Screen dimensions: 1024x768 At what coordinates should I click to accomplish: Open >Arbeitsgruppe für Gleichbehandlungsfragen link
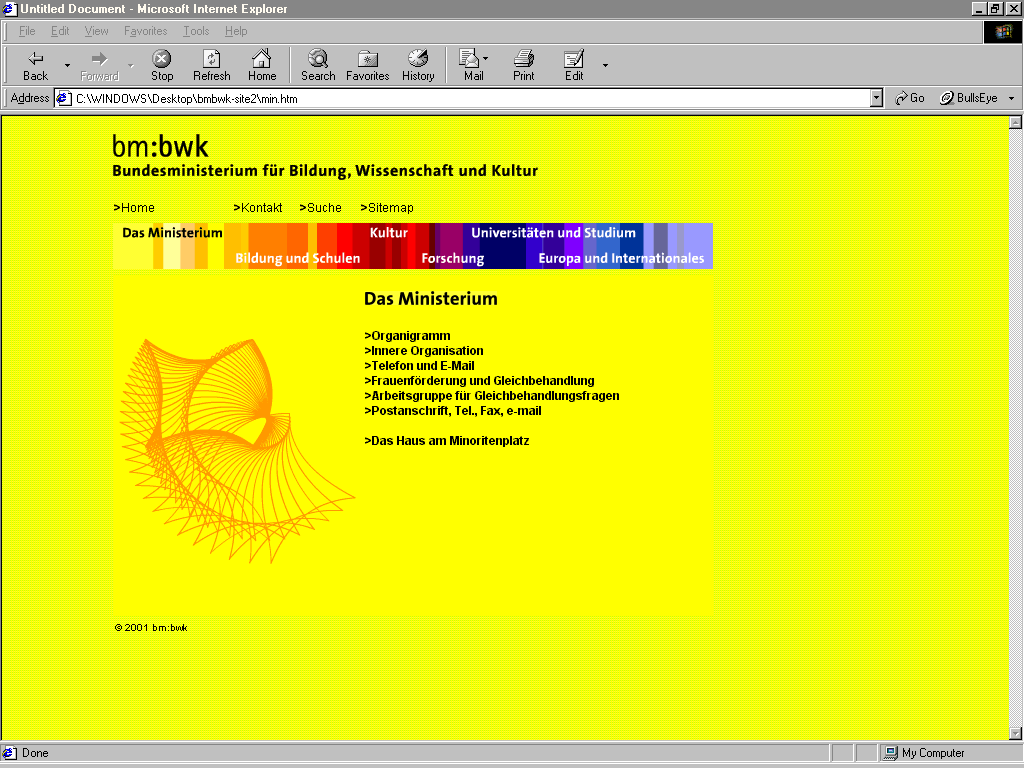[492, 396]
